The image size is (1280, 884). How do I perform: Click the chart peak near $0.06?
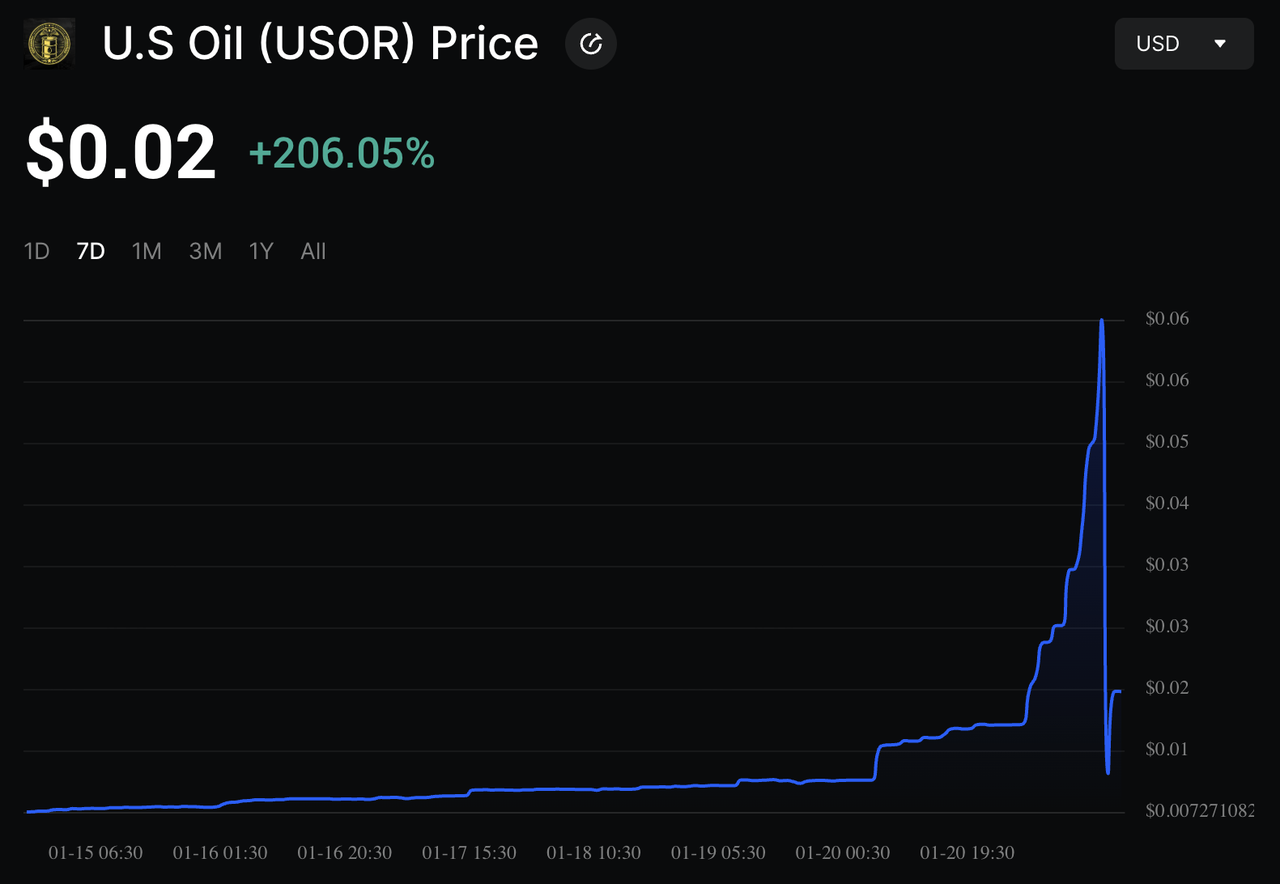(1101, 321)
